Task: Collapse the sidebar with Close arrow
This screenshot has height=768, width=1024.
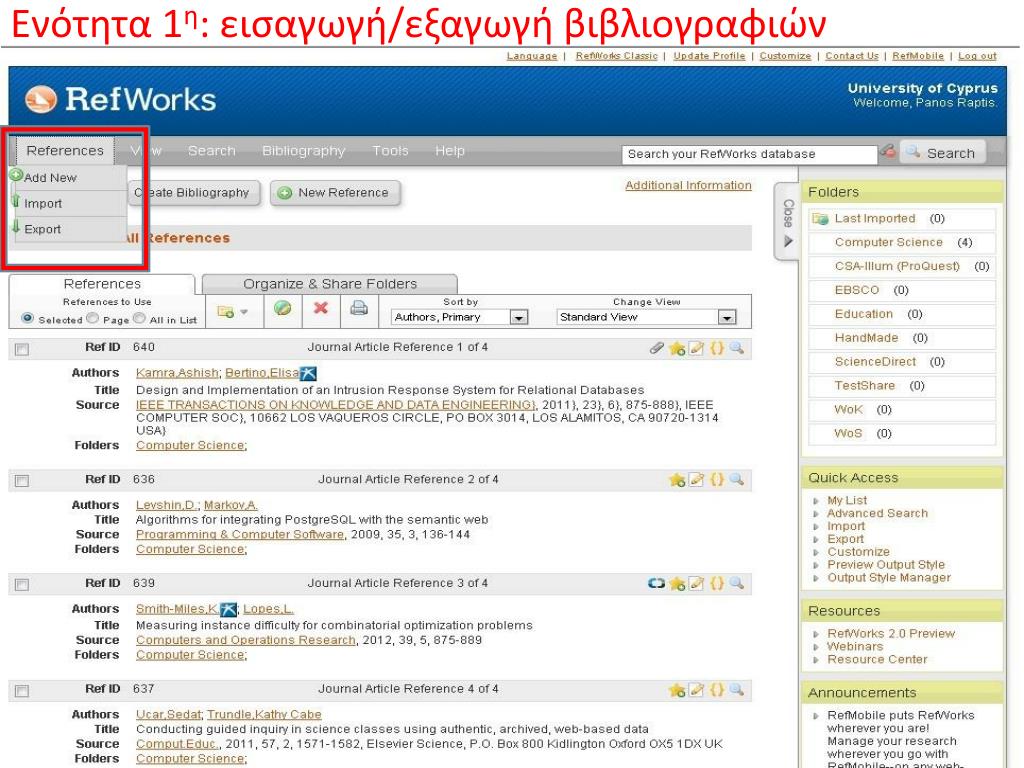Action: point(788,223)
